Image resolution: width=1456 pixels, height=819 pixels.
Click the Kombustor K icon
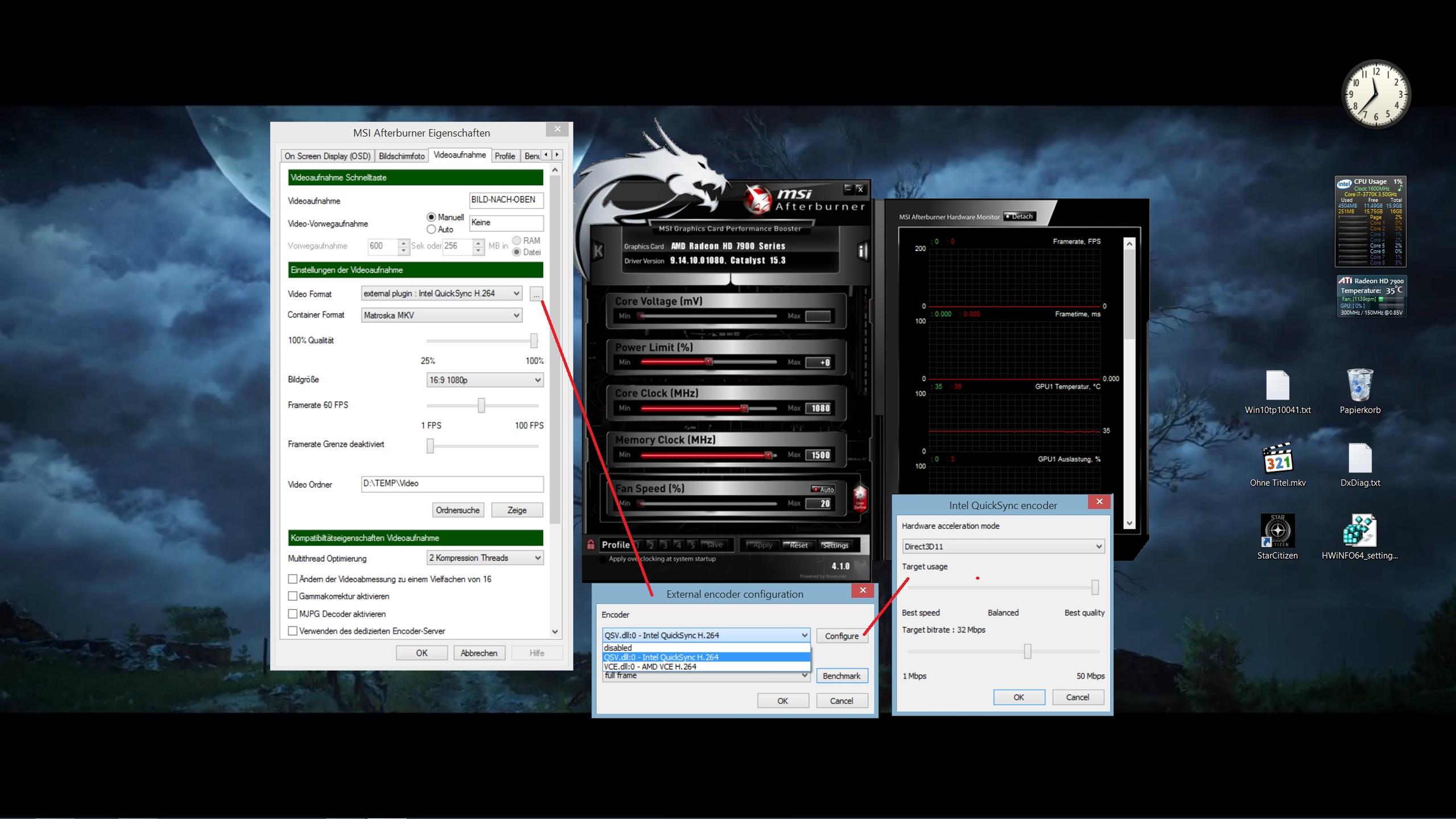click(x=598, y=251)
